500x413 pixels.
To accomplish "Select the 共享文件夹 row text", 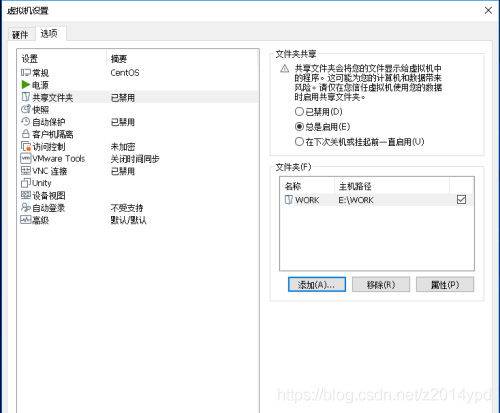I will point(53,97).
